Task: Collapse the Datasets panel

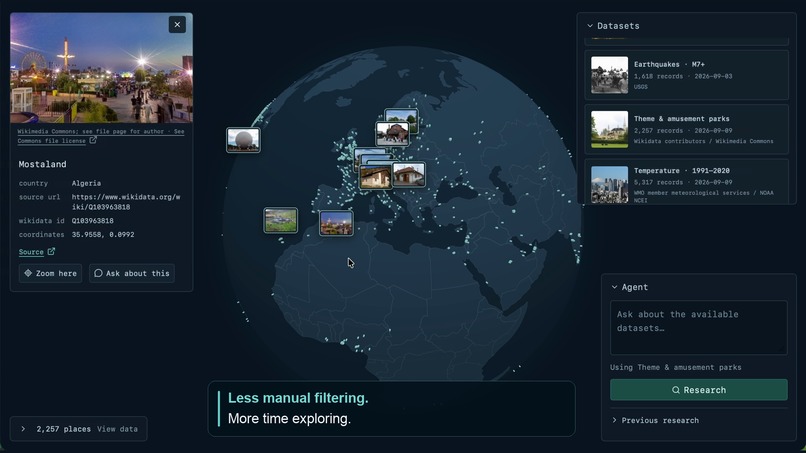Action: (x=590, y=26)
